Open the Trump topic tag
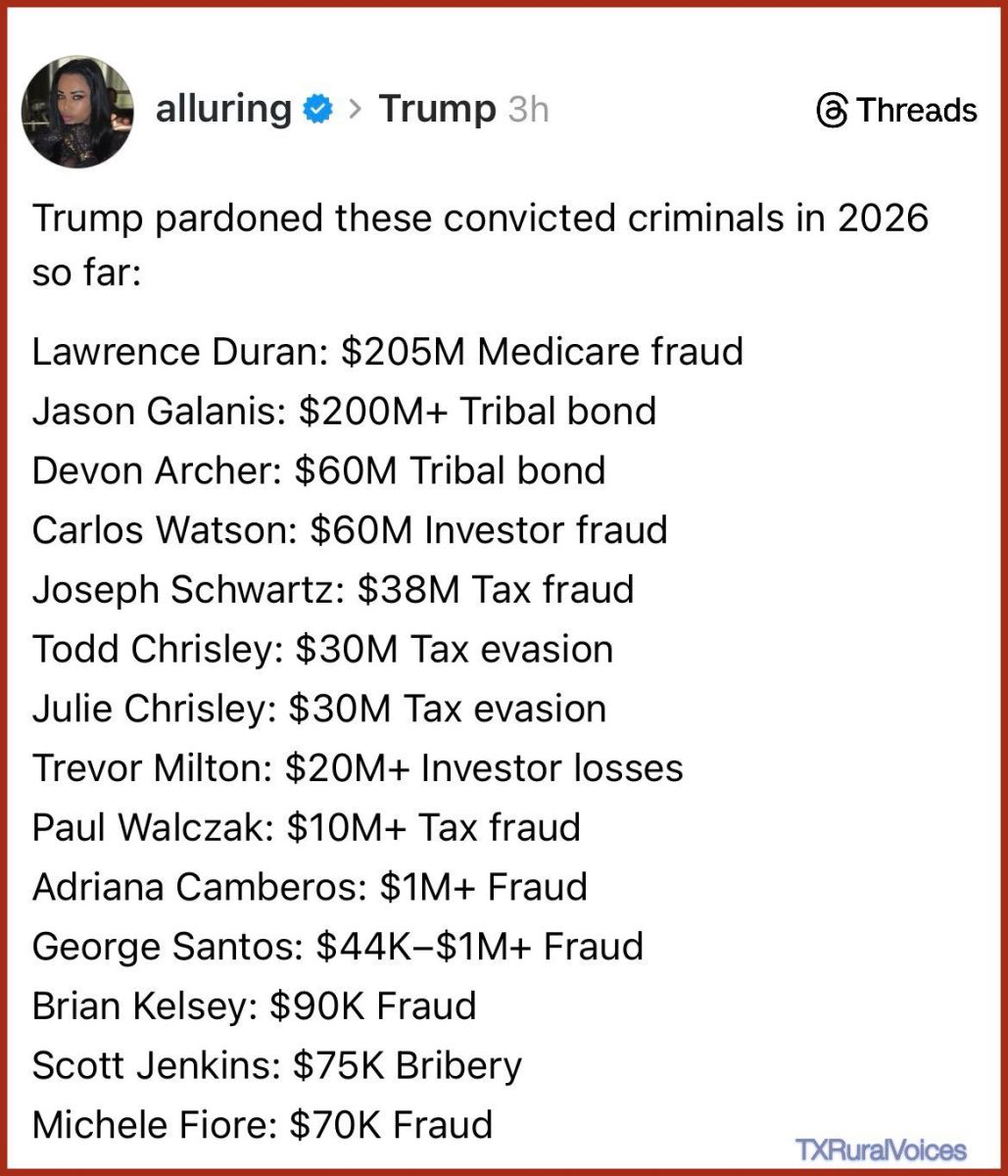The width and height of the screenshot is (1008, 1176). (437, 109)
